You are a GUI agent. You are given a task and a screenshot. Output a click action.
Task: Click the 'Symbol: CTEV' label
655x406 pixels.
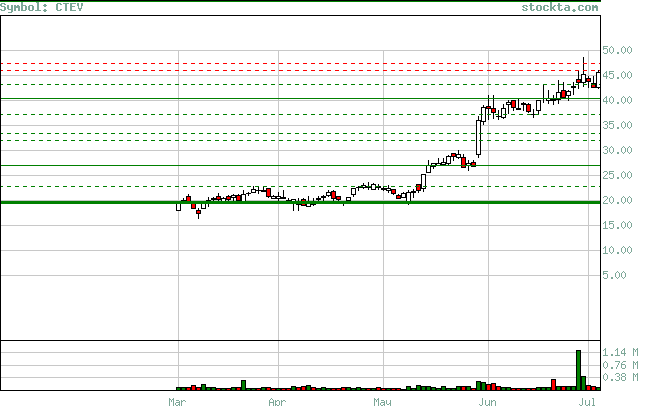point(41,7)
